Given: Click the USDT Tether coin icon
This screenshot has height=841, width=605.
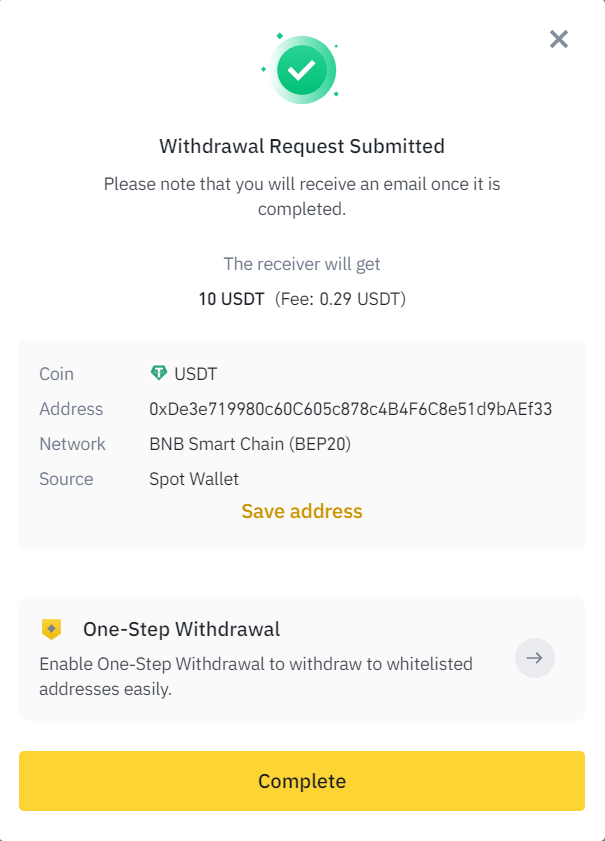Looking at the screenshot, I should click(x=159, y=373).
